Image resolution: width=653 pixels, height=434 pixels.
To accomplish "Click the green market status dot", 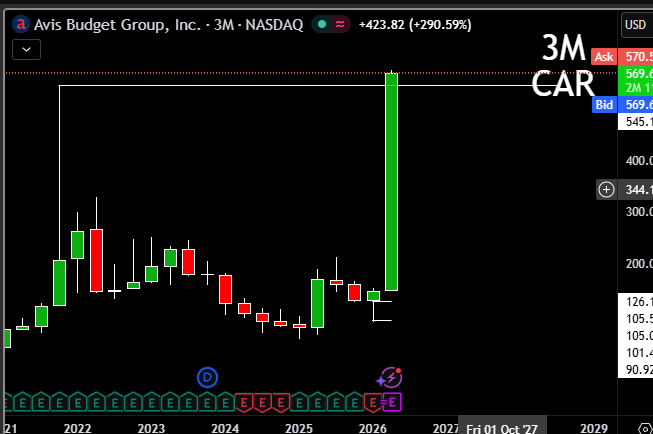I will [x=322, y=24].
